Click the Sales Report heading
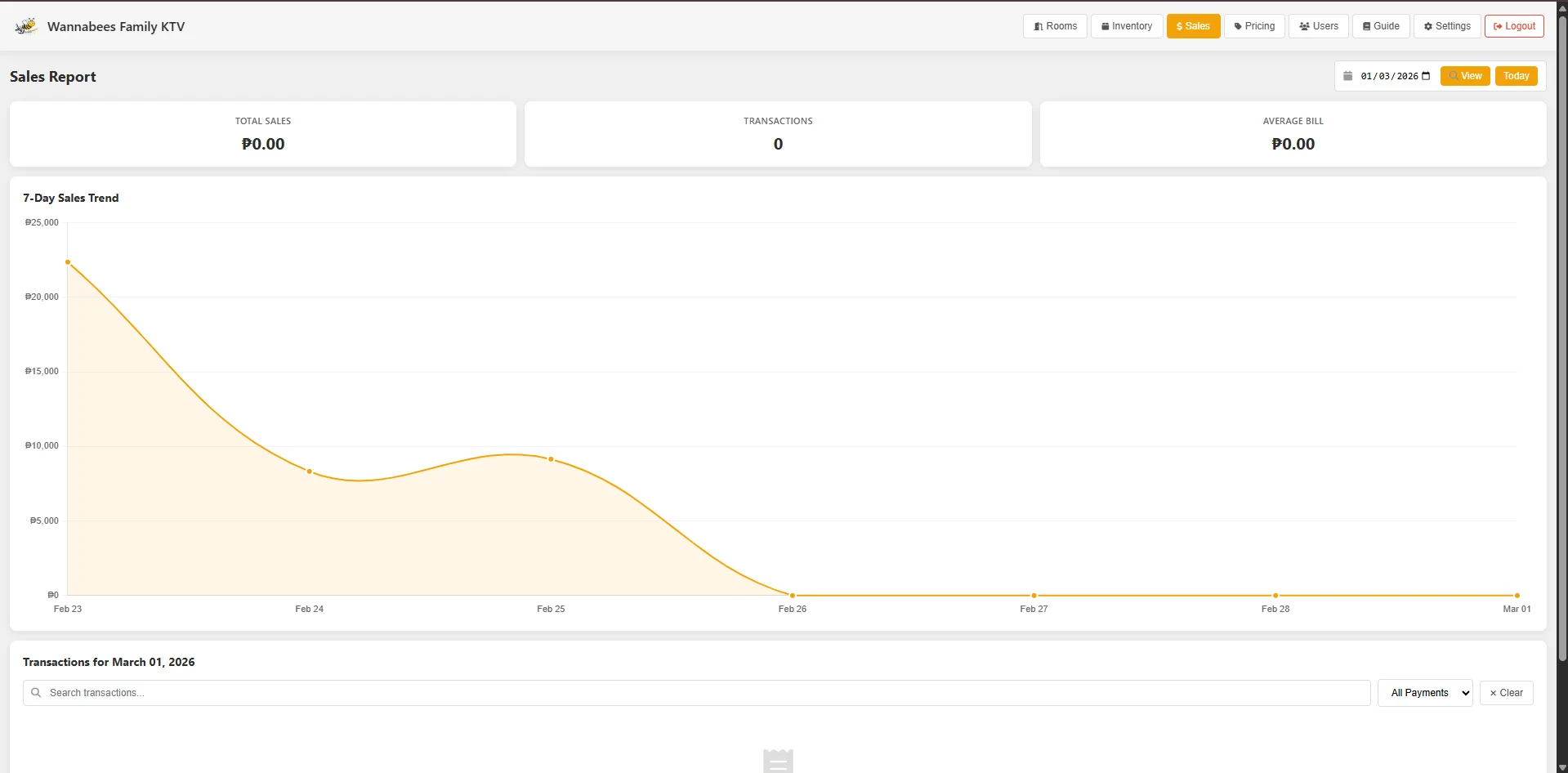Image resolution: width=1568 pixels, height=773 pixels. 53,77
